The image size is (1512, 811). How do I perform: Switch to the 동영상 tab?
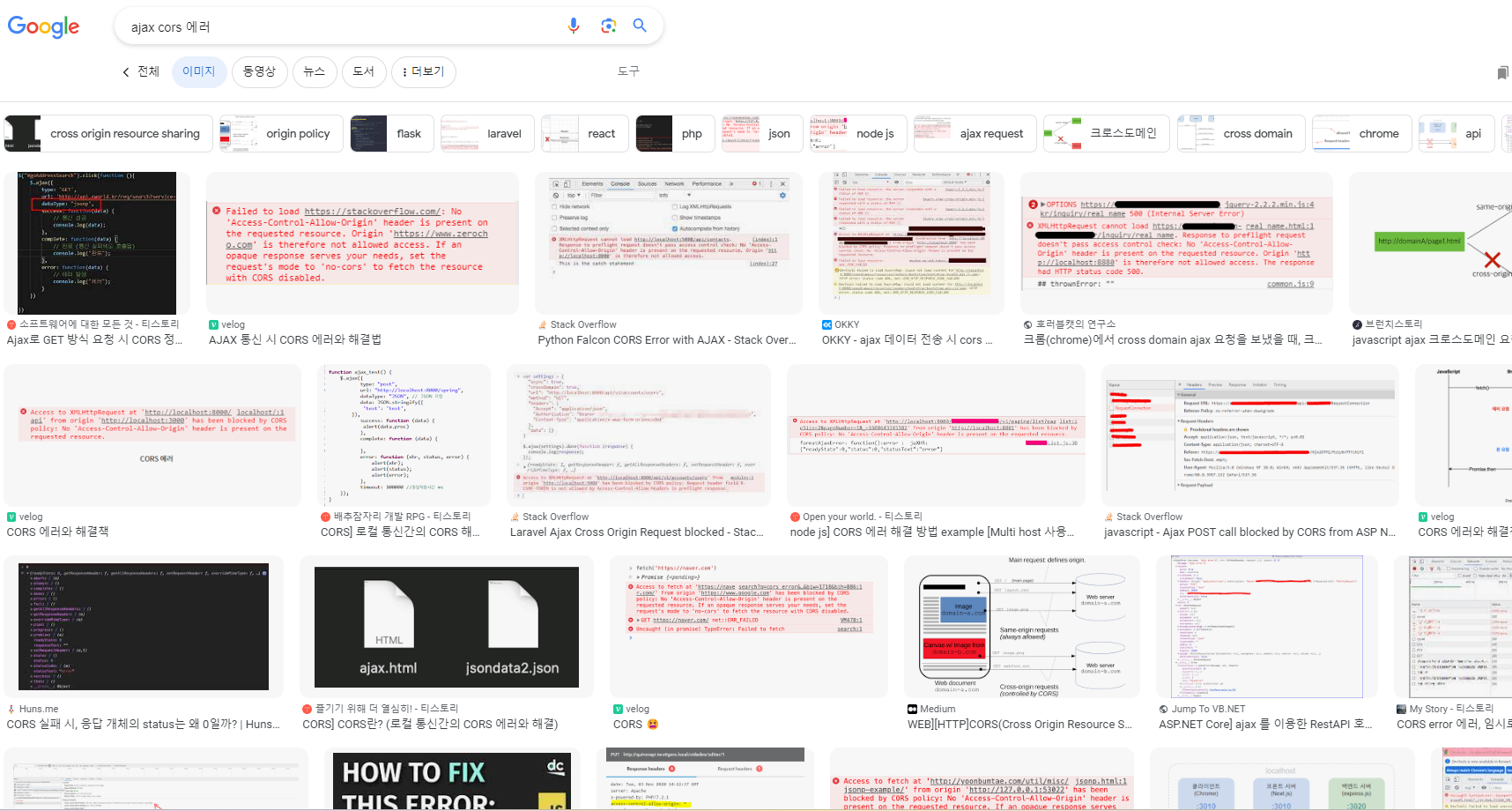click(x=259, y=71)
